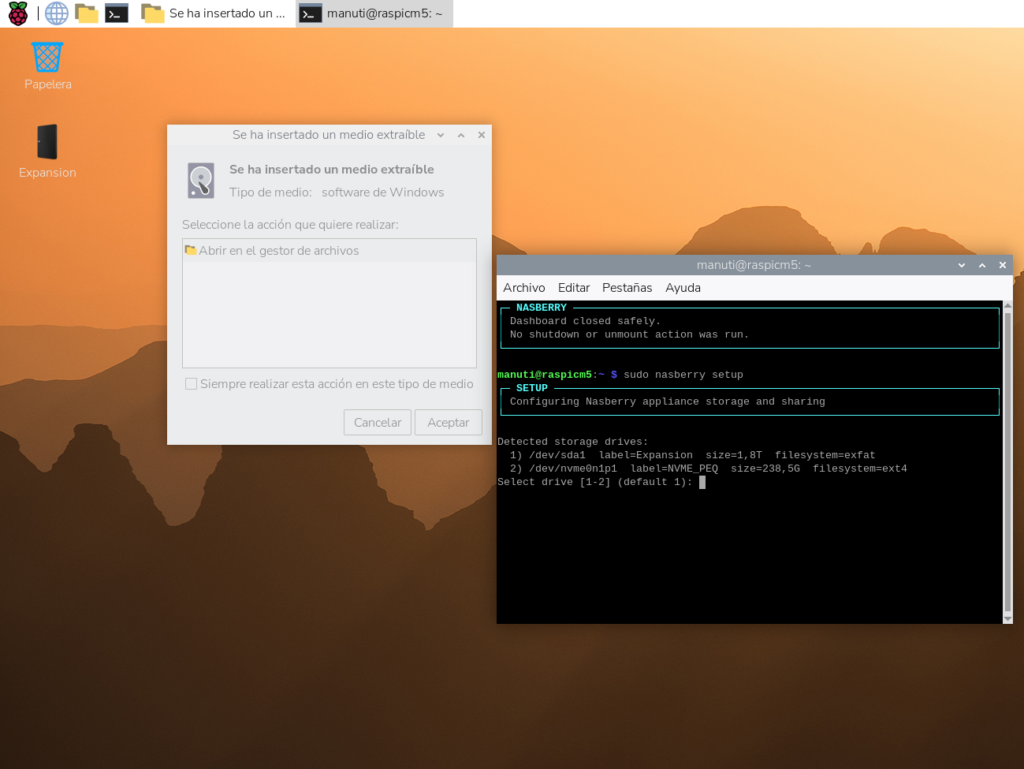Click the NASBERRY header label in terminal
1024x769 pixels.
[x=541, y=307]
